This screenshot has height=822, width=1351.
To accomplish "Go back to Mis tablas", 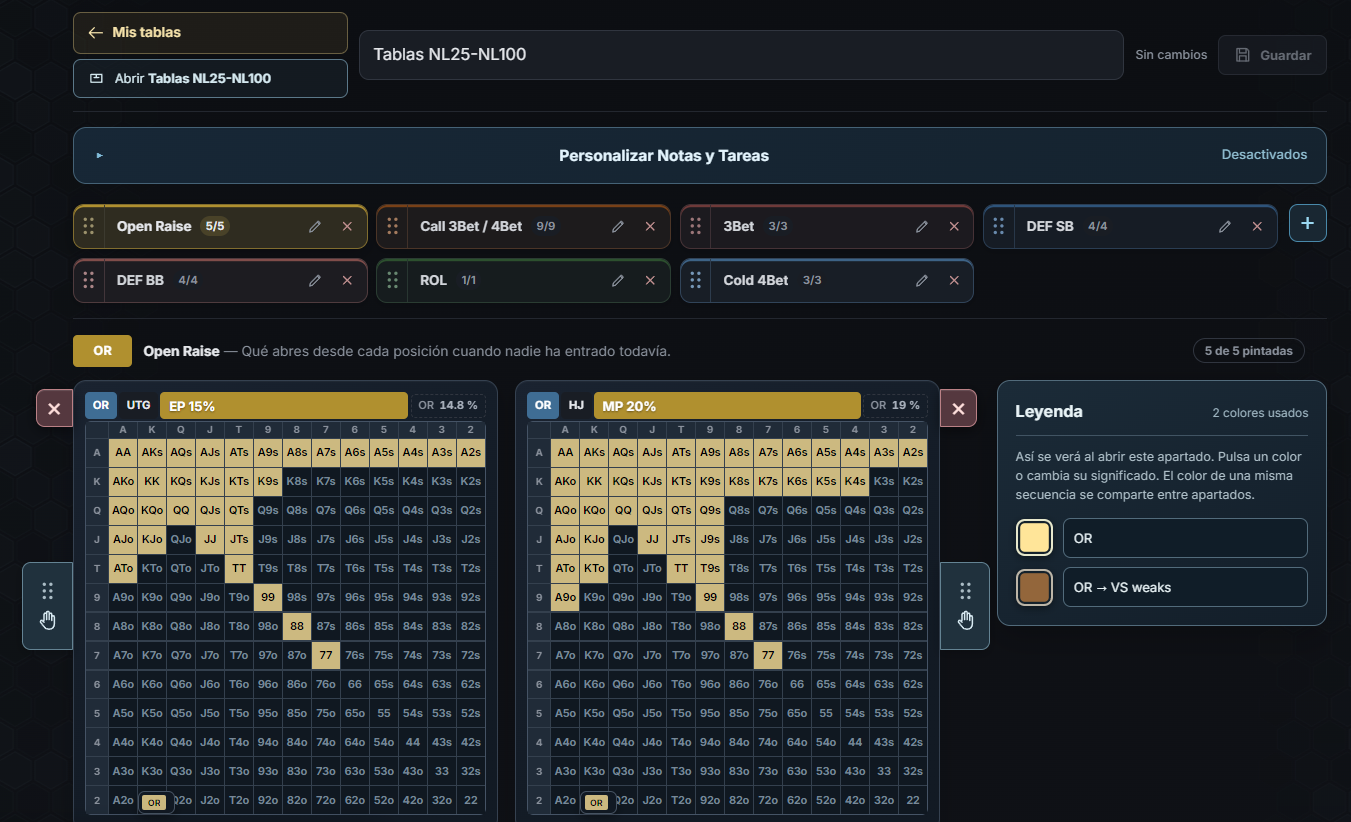I will click(210, 33).
